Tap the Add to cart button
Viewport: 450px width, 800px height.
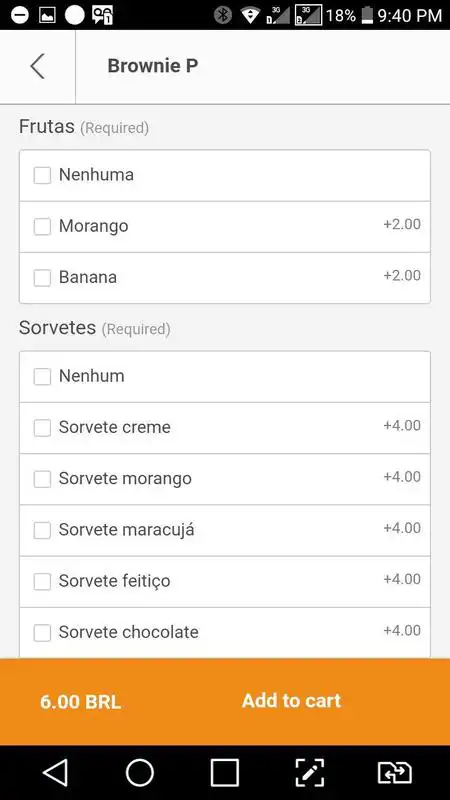coord(291,701)
